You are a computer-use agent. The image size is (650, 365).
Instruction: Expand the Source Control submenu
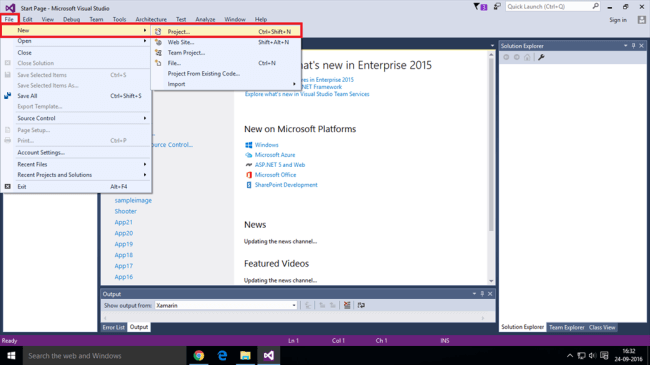(x=145, y=118)
